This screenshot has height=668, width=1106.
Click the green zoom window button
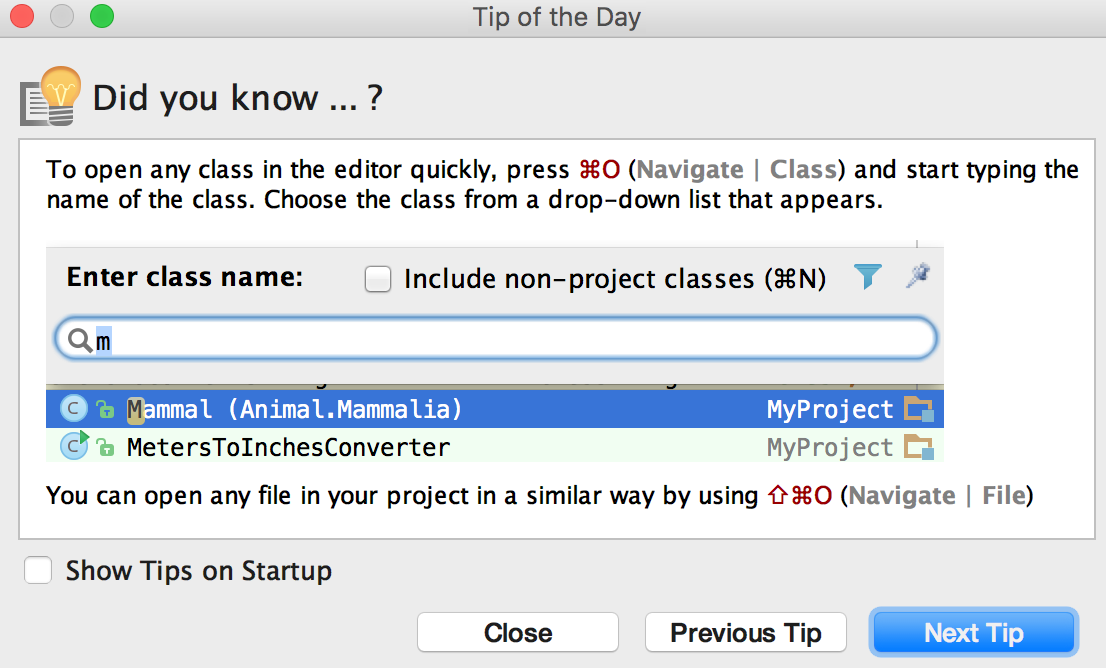coord(101,17)
